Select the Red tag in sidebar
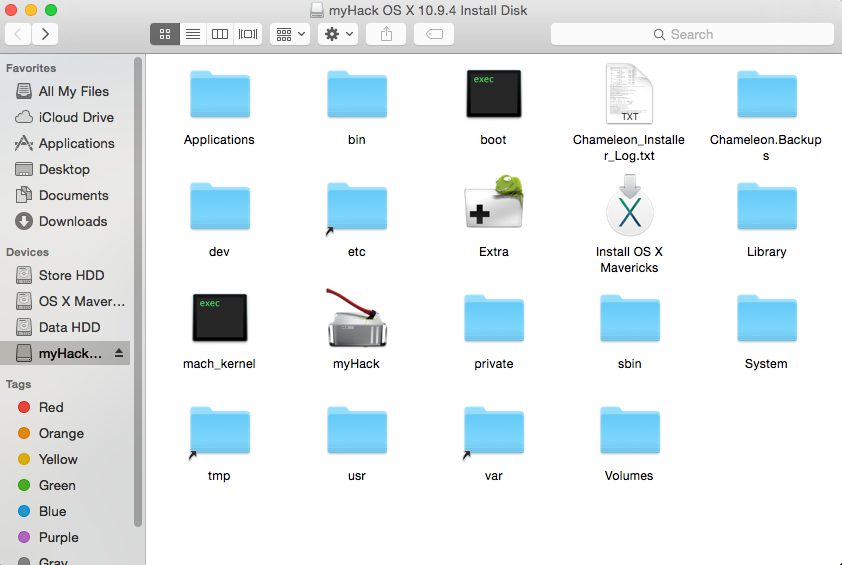 point(51,407)
